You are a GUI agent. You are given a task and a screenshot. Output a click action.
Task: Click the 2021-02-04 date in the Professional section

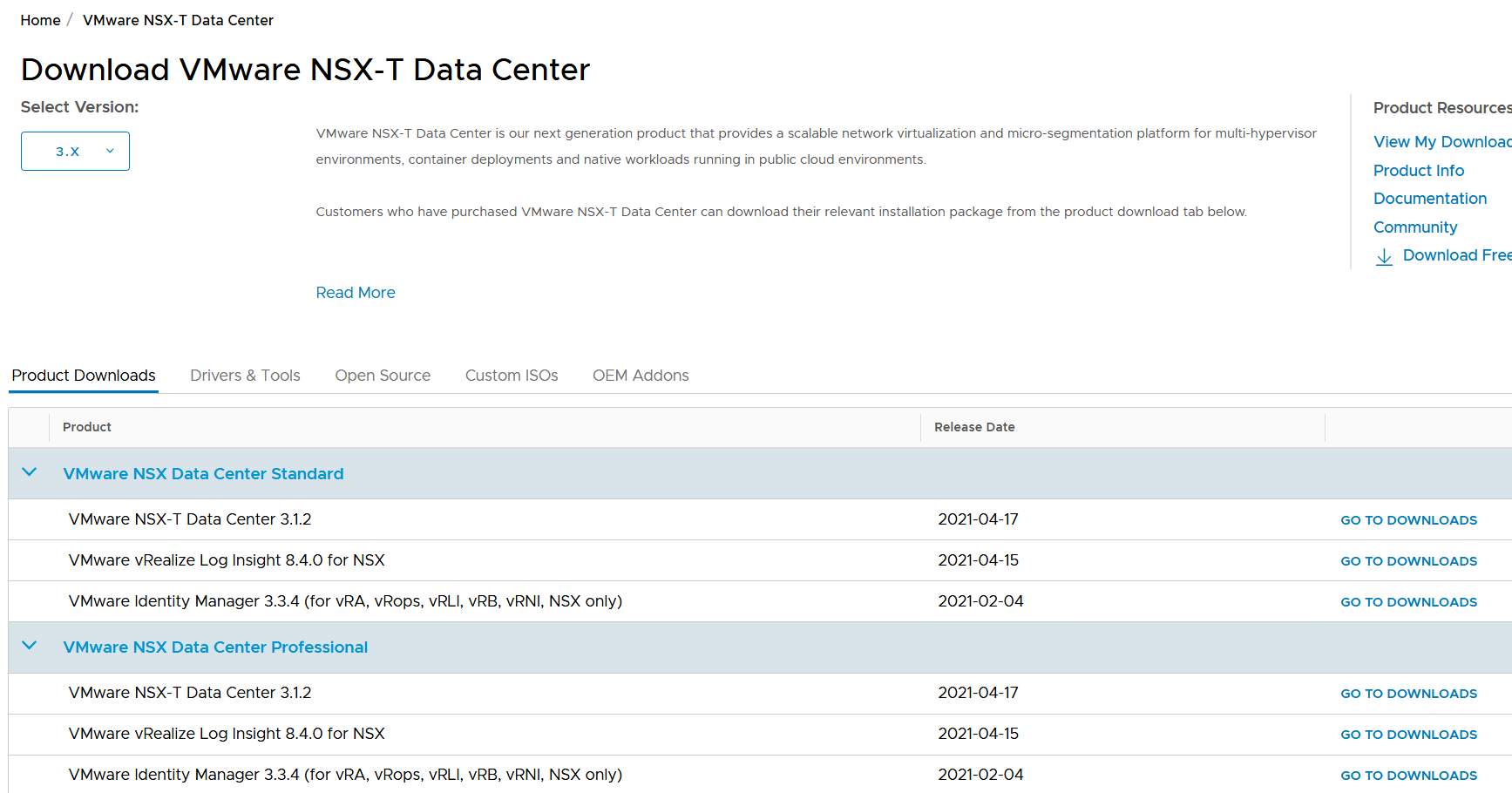coord(980,775)
